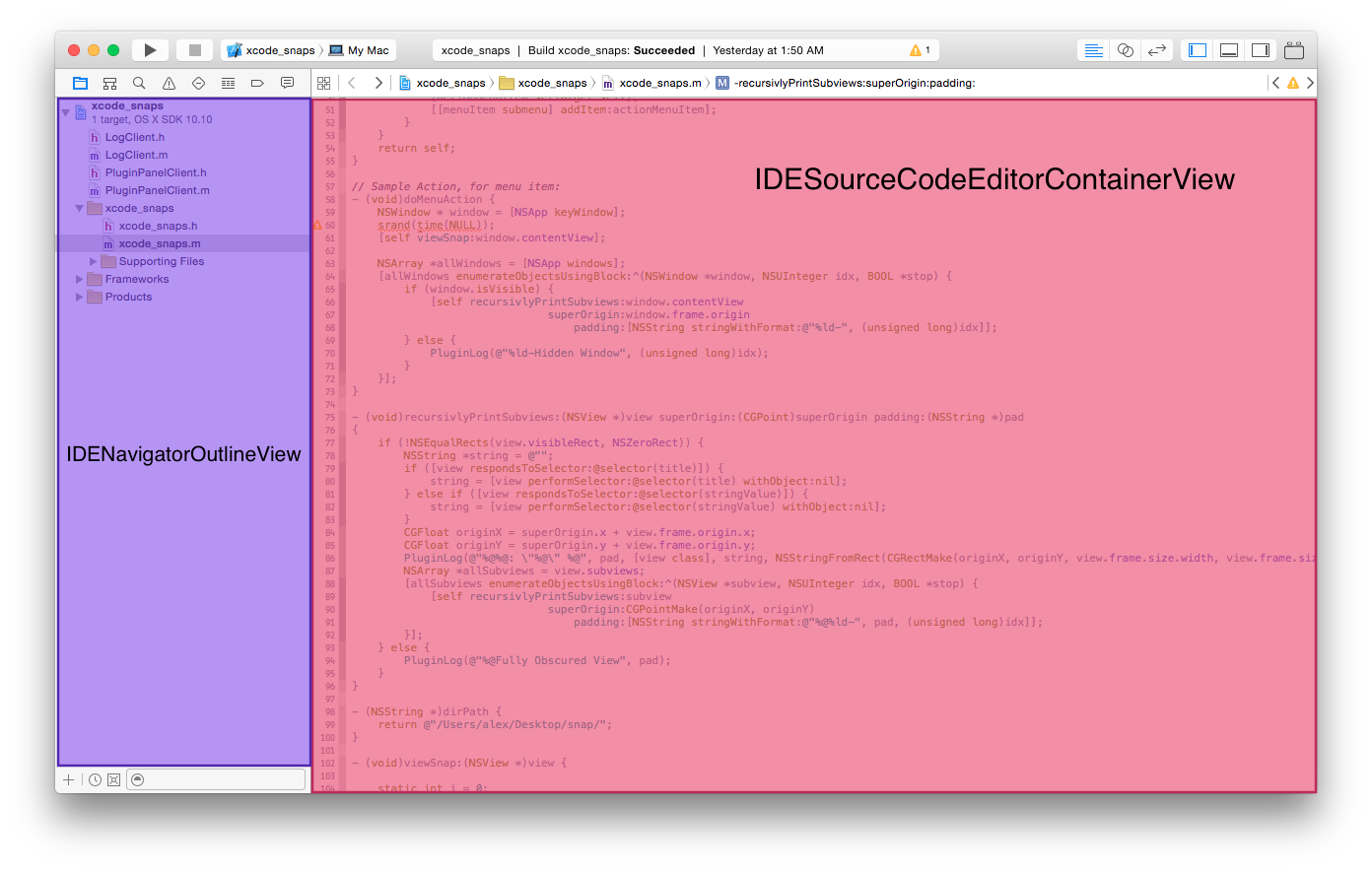Open the Test navigator
1372x872 pixels.
pyautogui.click(x=198, y=83)
